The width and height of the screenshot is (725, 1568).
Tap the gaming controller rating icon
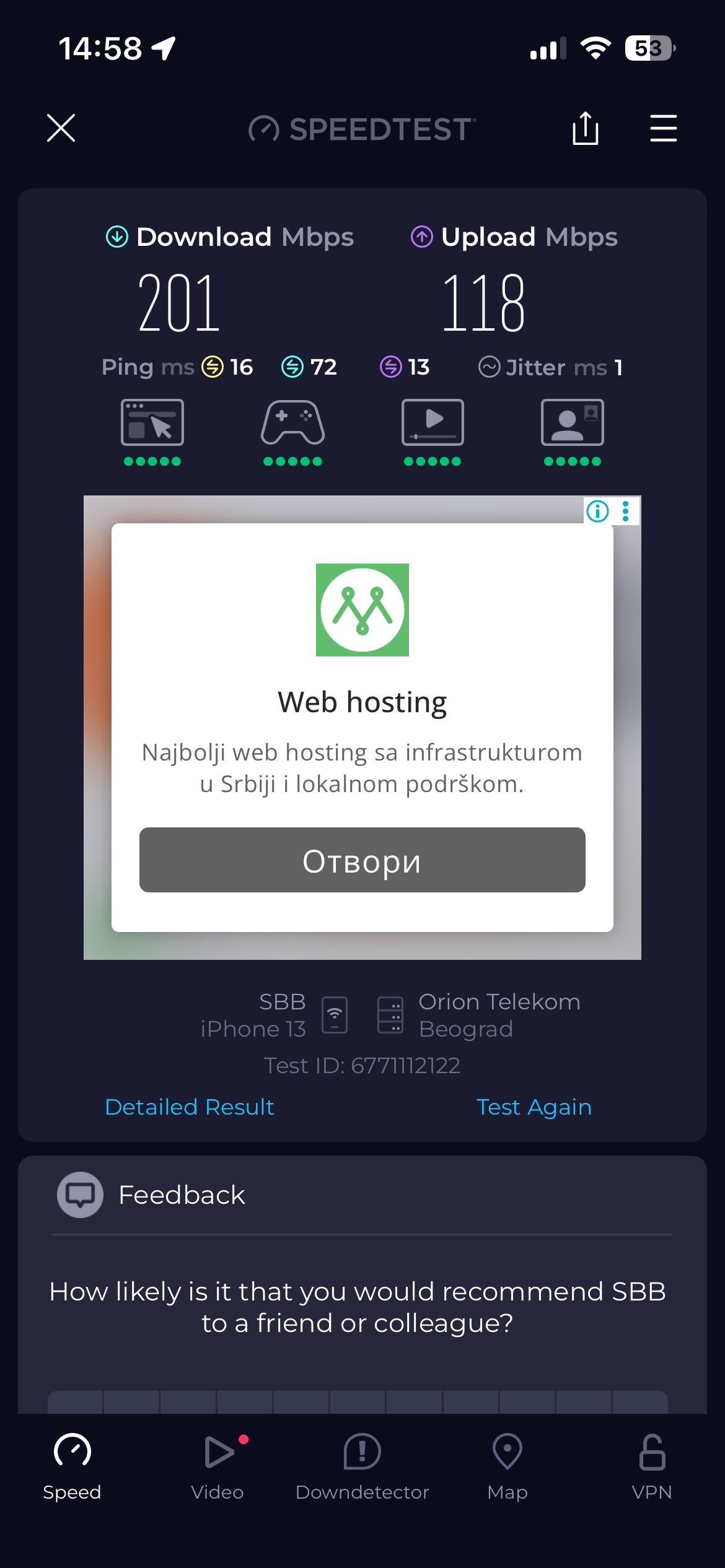tap(292, 422)
